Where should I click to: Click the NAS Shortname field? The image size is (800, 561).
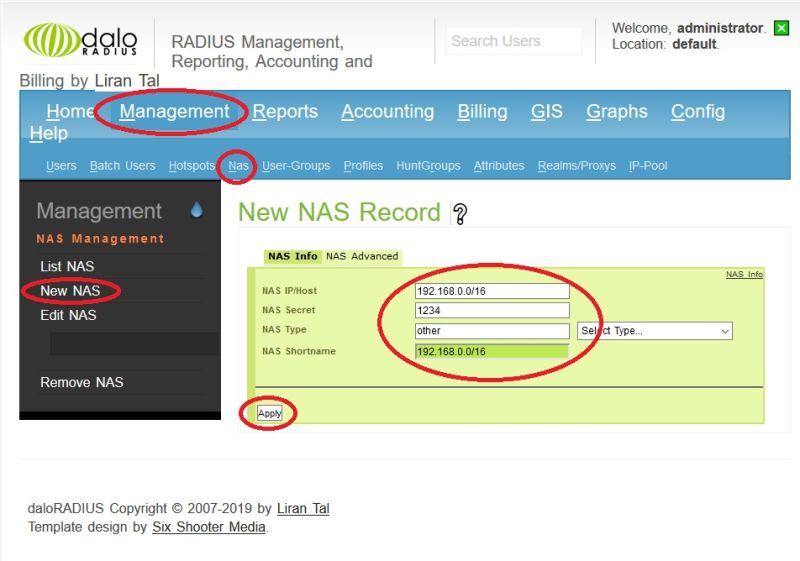point(492,351)
